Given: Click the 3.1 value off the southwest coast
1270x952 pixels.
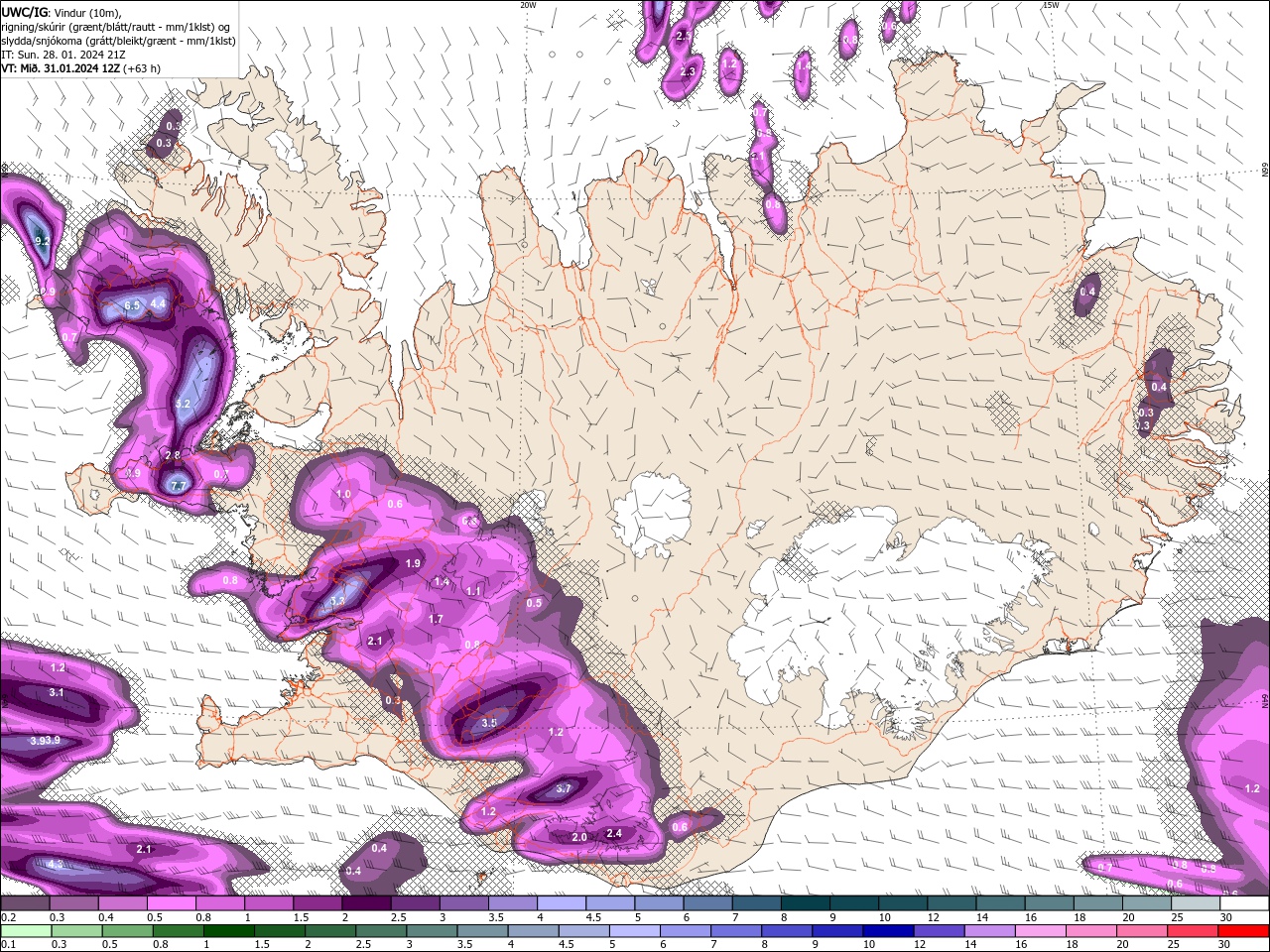Looking at the screenshot, I should pos(57,693).
